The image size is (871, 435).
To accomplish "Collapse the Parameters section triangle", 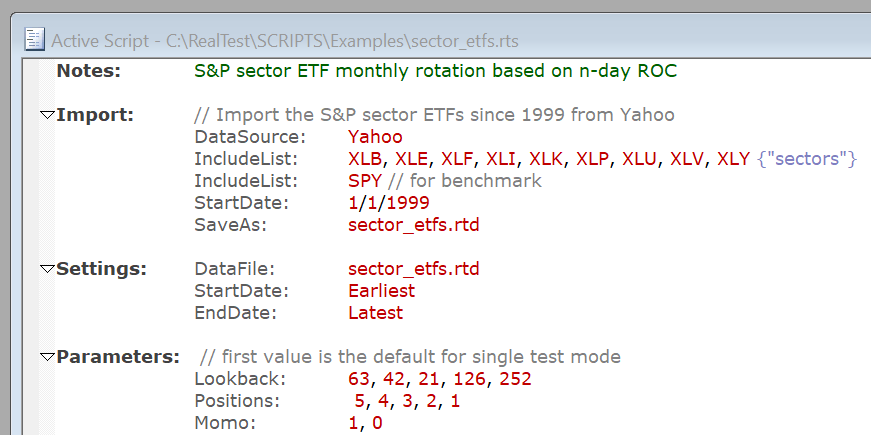I will click(46, 357).
